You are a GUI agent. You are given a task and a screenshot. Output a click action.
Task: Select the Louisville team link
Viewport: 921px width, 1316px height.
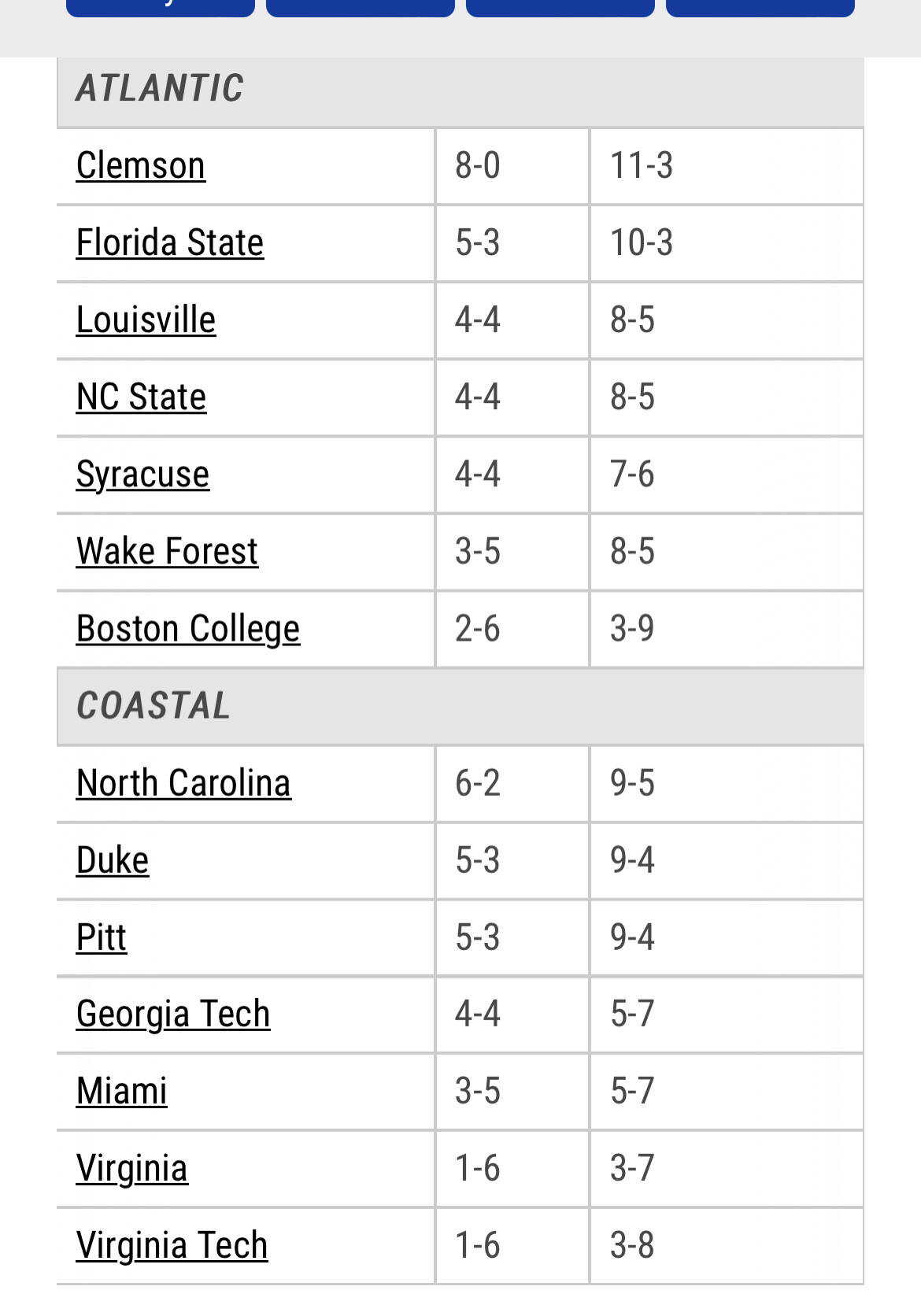click(x=146, y=320)
